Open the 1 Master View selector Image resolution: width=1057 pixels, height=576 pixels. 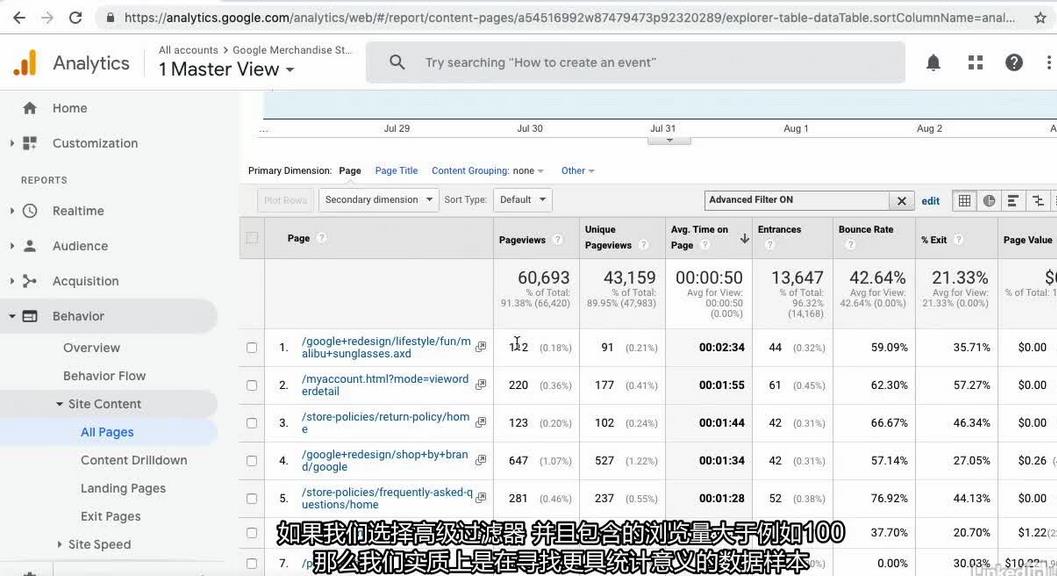pos(226,69)
